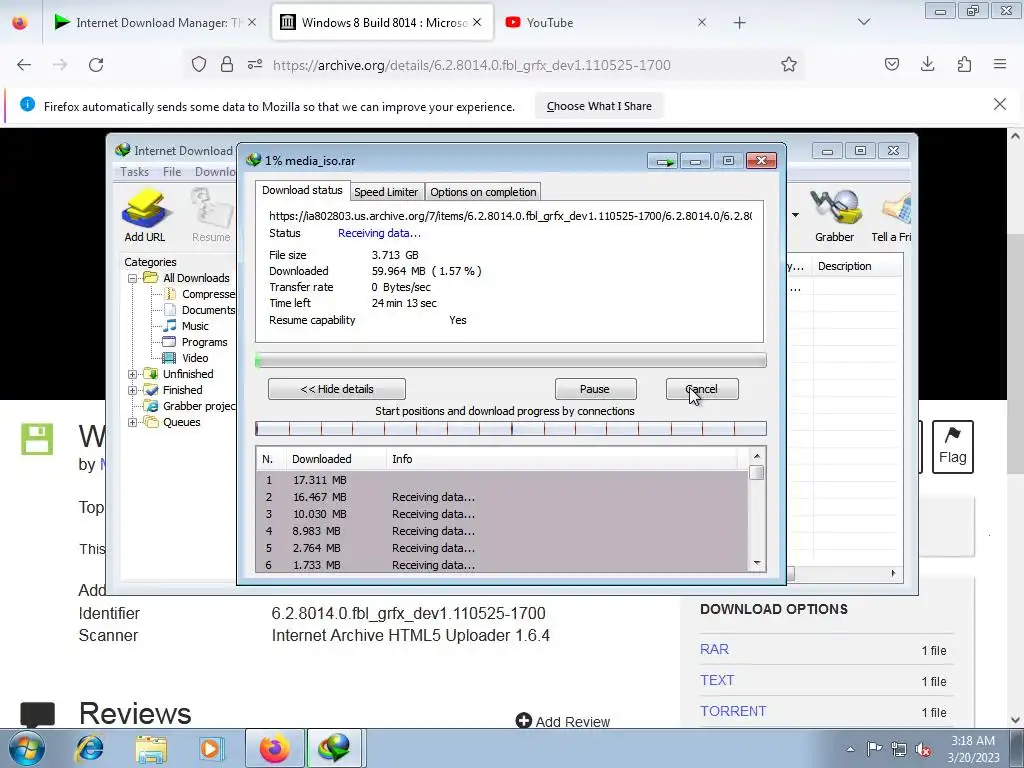This screenshot has height=768, width=1024.
Task: Switch to Firefox taskbar button
Action: pos(274,748)
